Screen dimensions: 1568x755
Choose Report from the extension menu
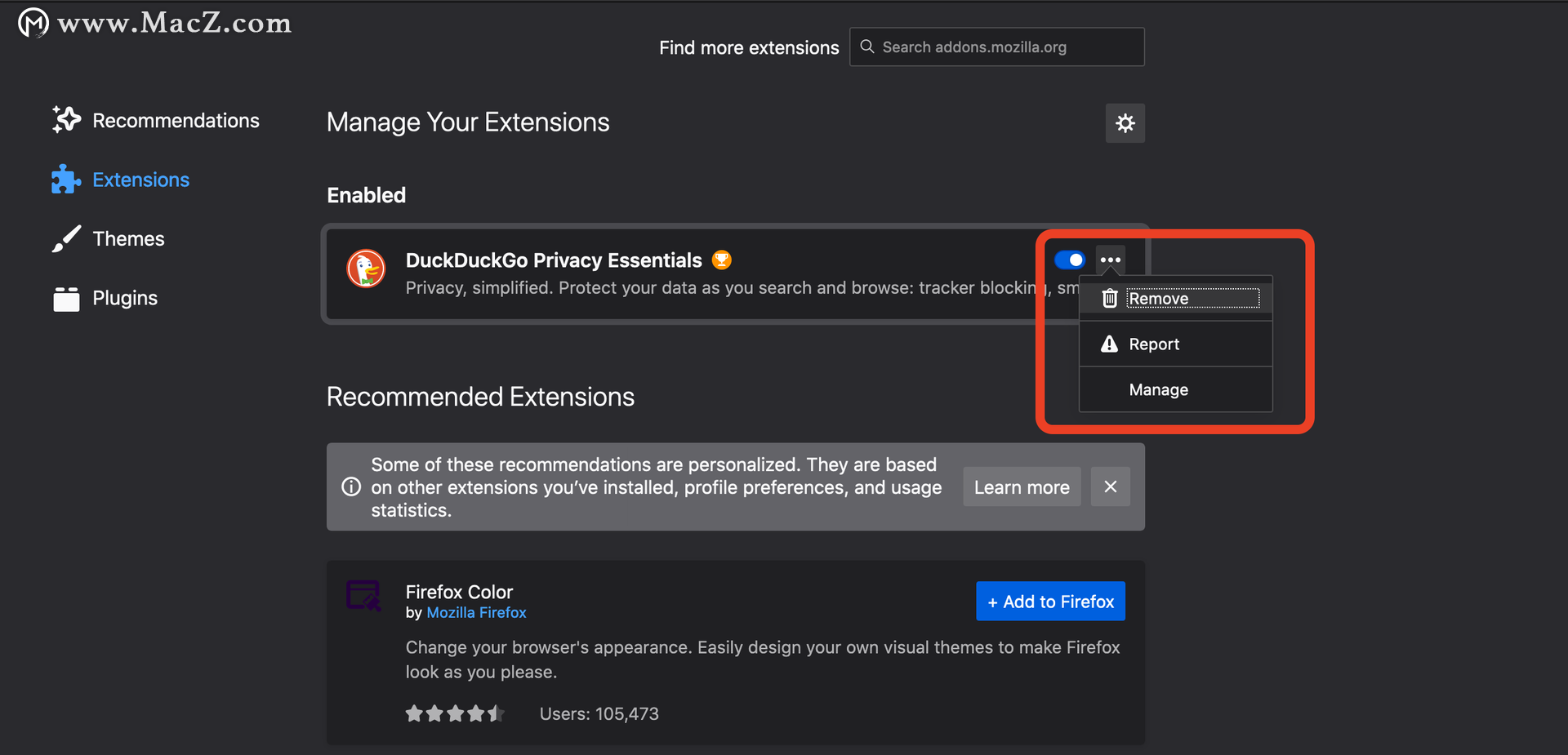click(1176, 344)
